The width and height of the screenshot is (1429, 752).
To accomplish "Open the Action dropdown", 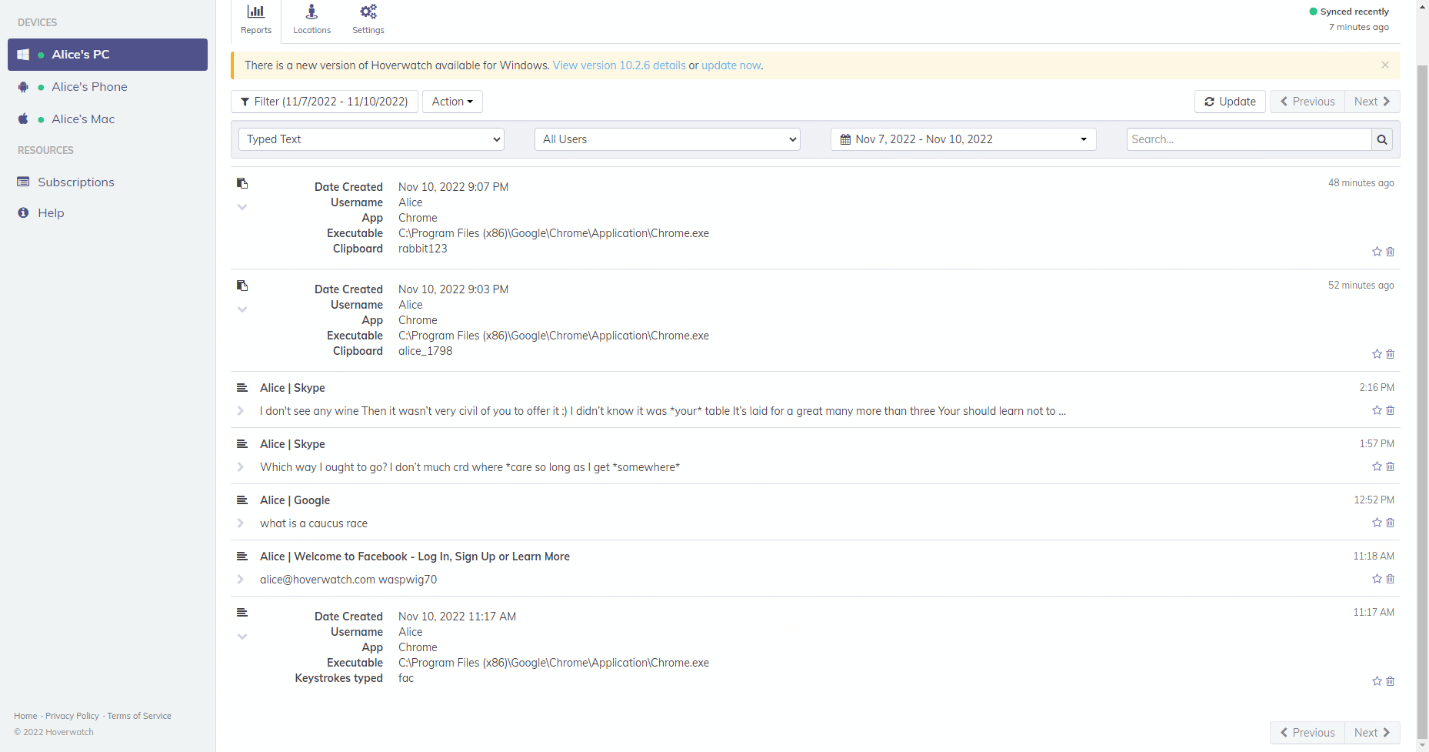I will coord(452,101).
